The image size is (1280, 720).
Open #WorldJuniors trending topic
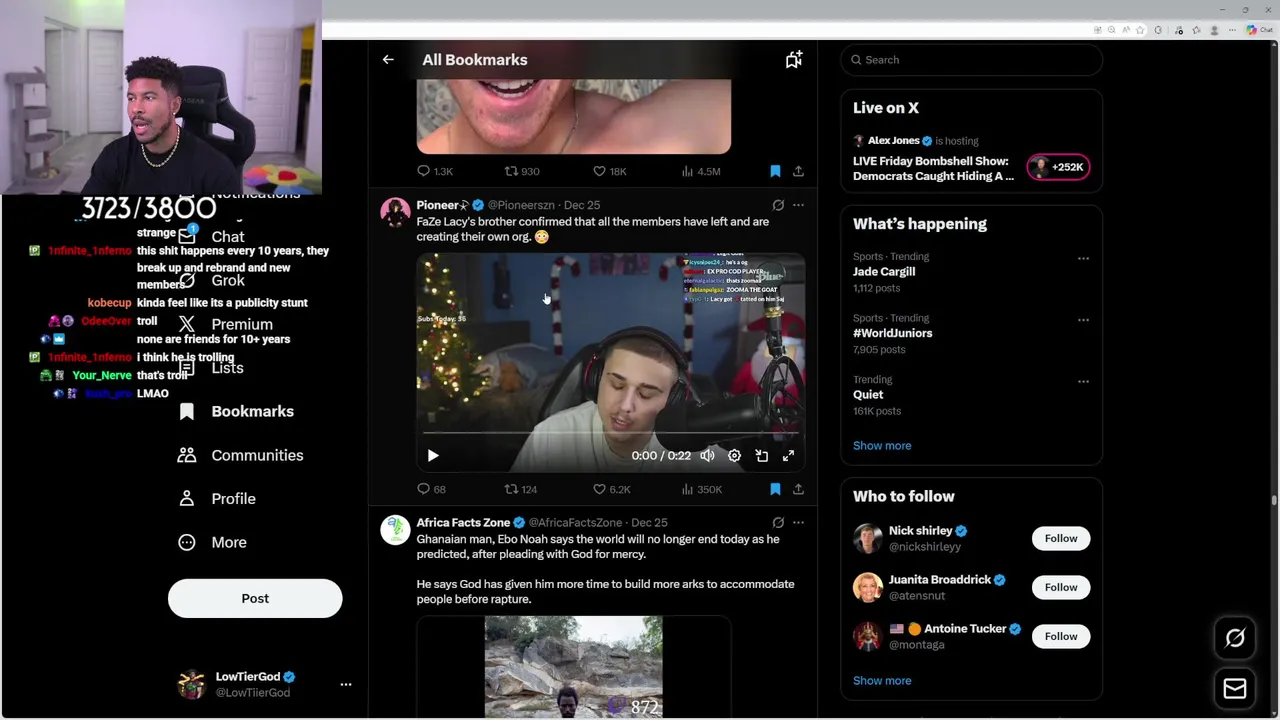tap(892, 333)
